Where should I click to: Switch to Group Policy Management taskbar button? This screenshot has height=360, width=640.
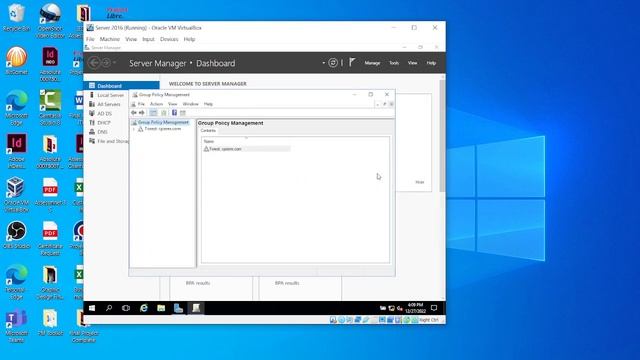(196, 308)
